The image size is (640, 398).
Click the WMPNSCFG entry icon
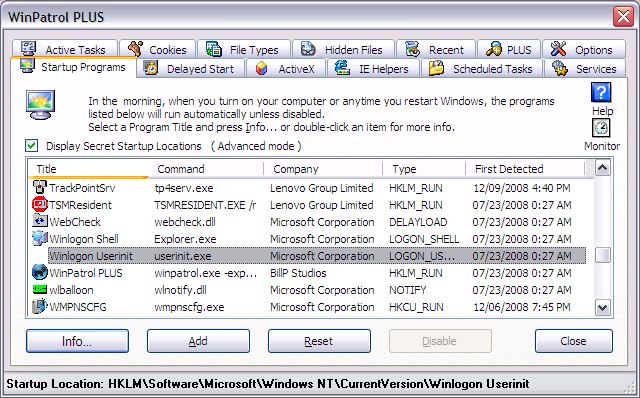coord(40,307)
